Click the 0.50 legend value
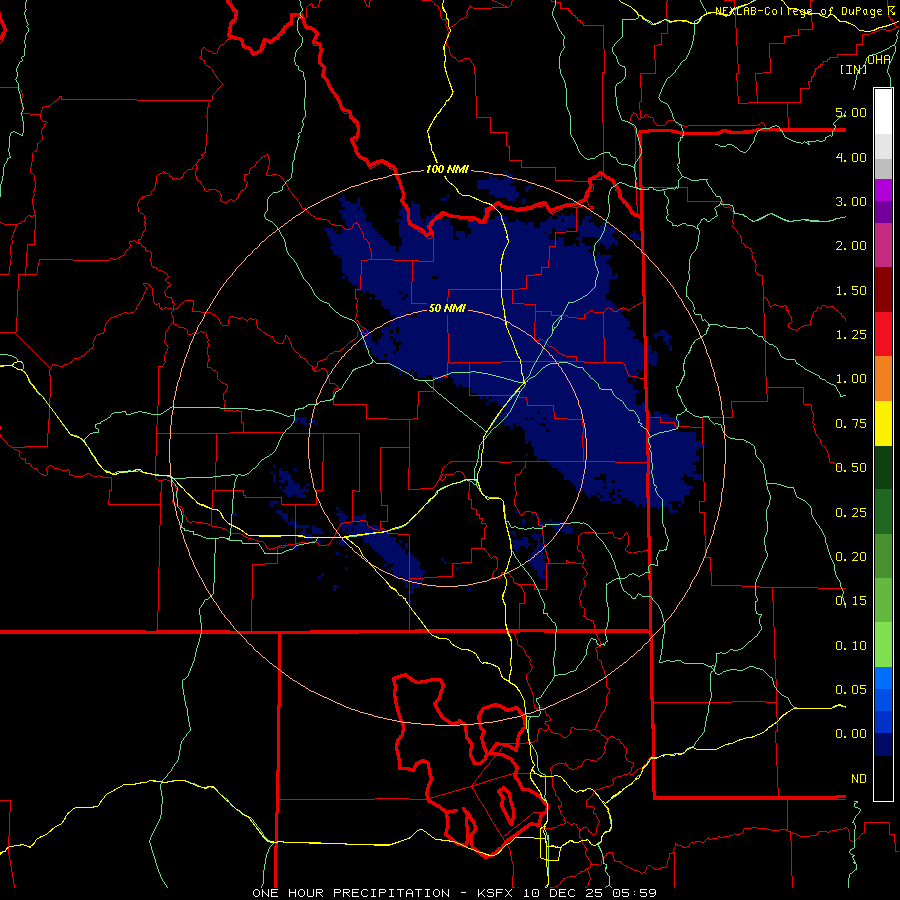 (x=851, y=468)
